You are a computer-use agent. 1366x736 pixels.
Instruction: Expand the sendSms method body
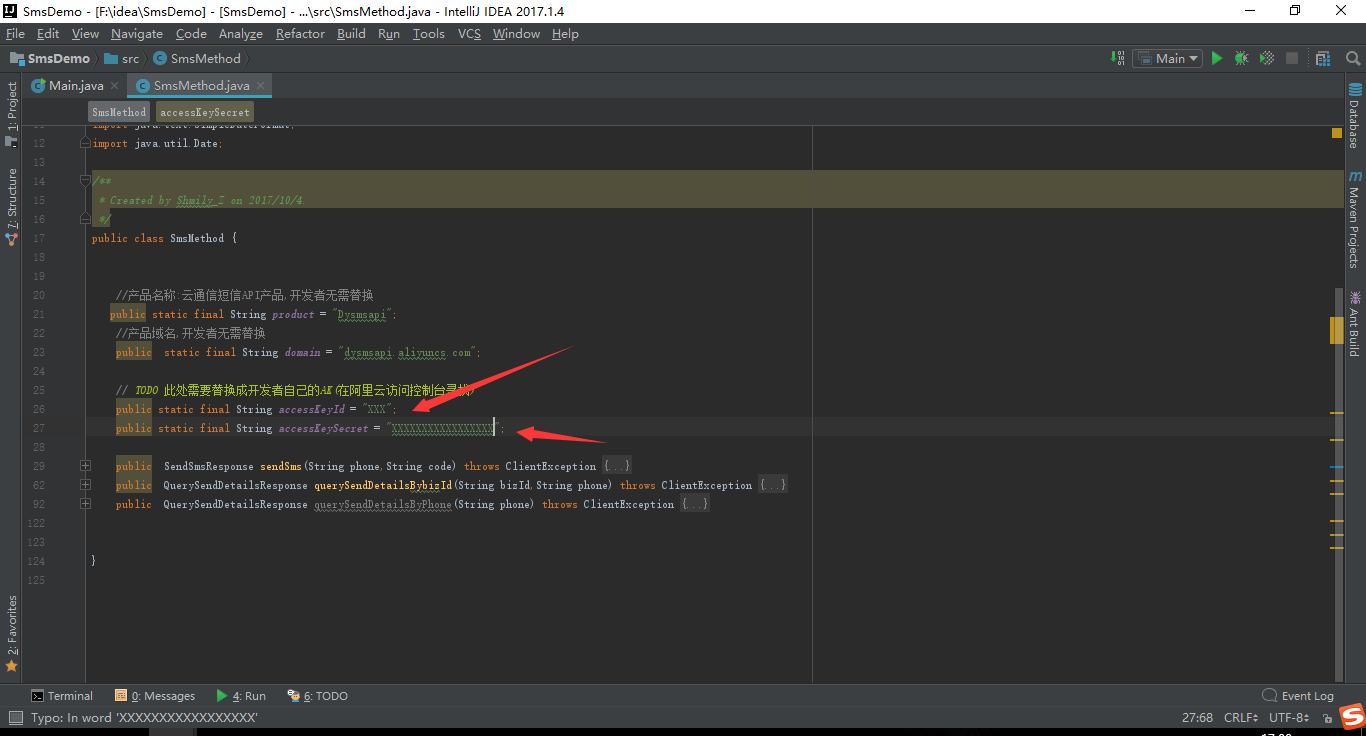point(85,465)
